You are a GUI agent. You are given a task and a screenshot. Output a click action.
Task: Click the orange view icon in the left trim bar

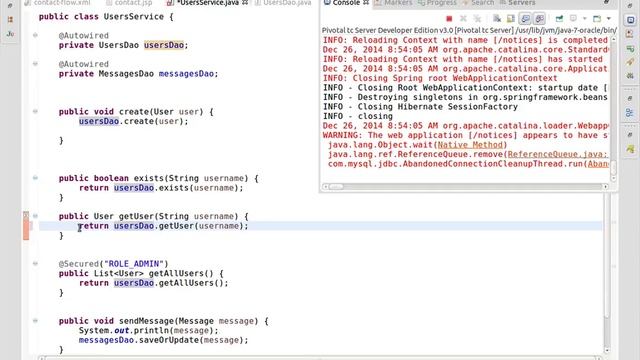[x=10, y=20]
